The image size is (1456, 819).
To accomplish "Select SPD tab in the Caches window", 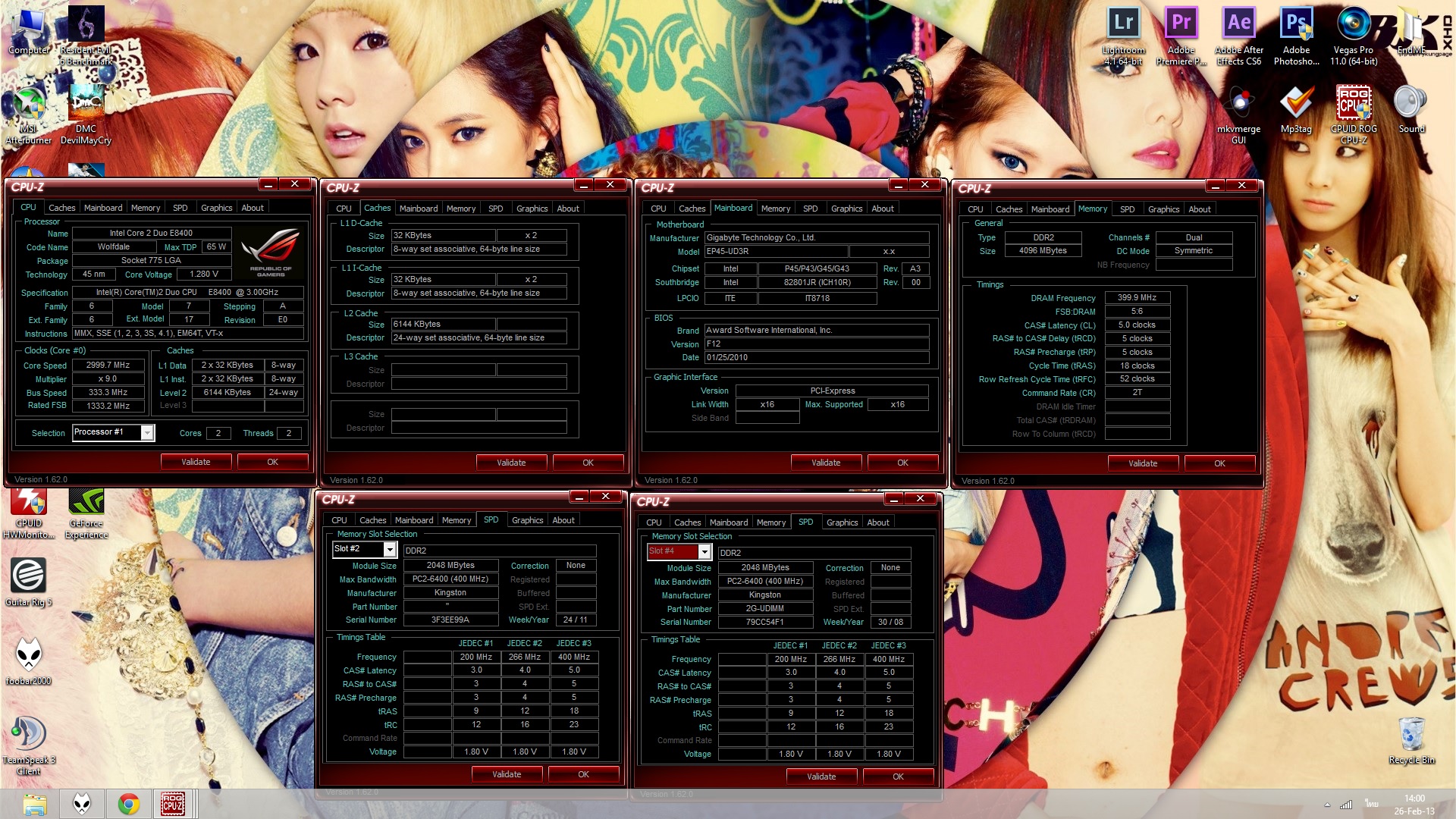I will coord(495,209).
